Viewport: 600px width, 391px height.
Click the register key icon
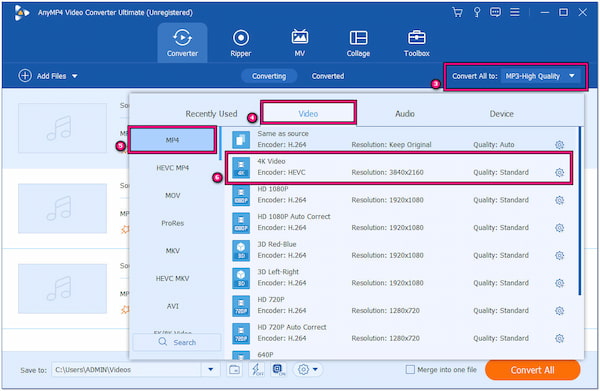click(477, 12)
